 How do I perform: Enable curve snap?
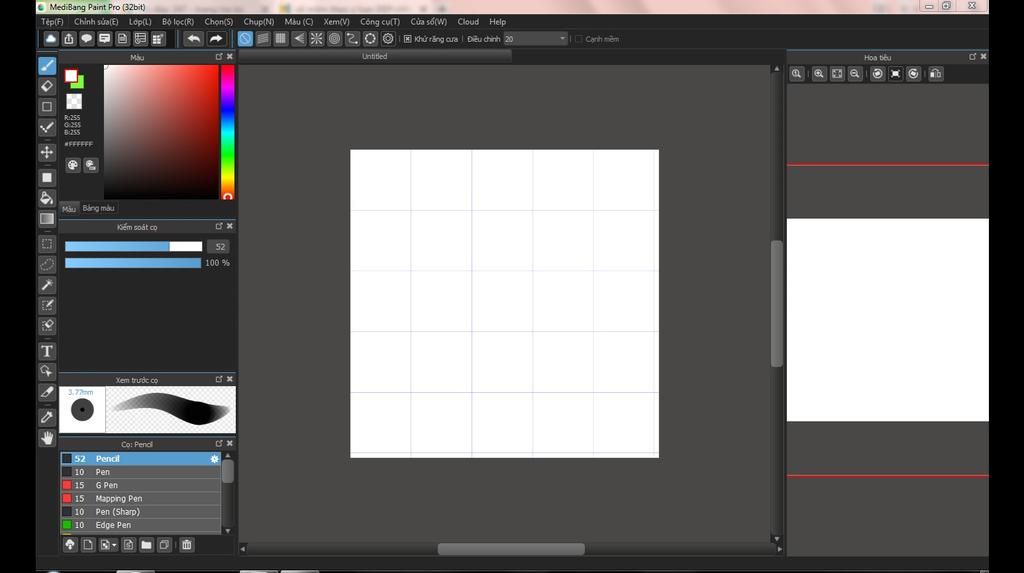coord(352,39)
